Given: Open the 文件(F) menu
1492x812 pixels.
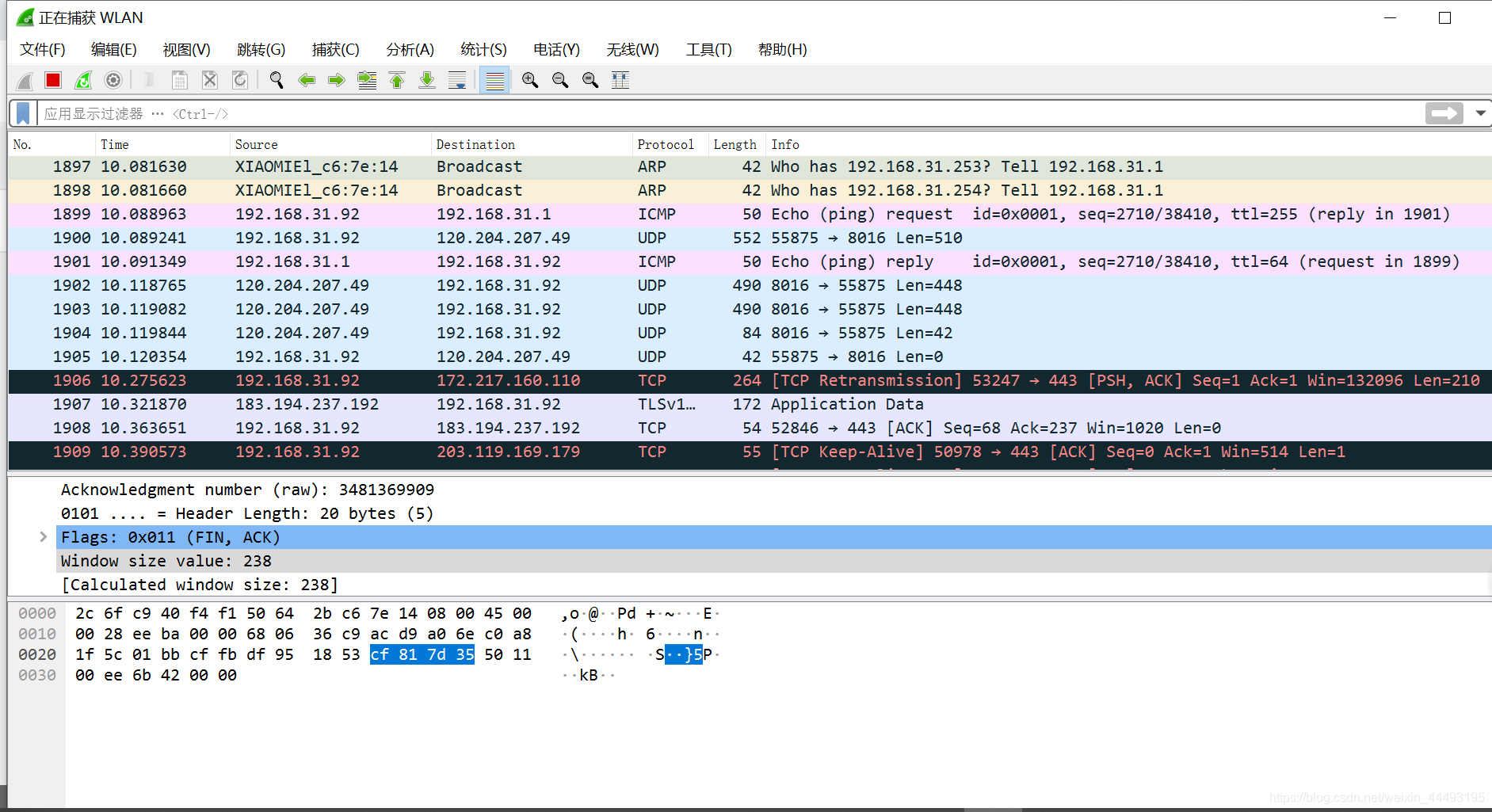Looking at the screenshot, I should [43, 50].
